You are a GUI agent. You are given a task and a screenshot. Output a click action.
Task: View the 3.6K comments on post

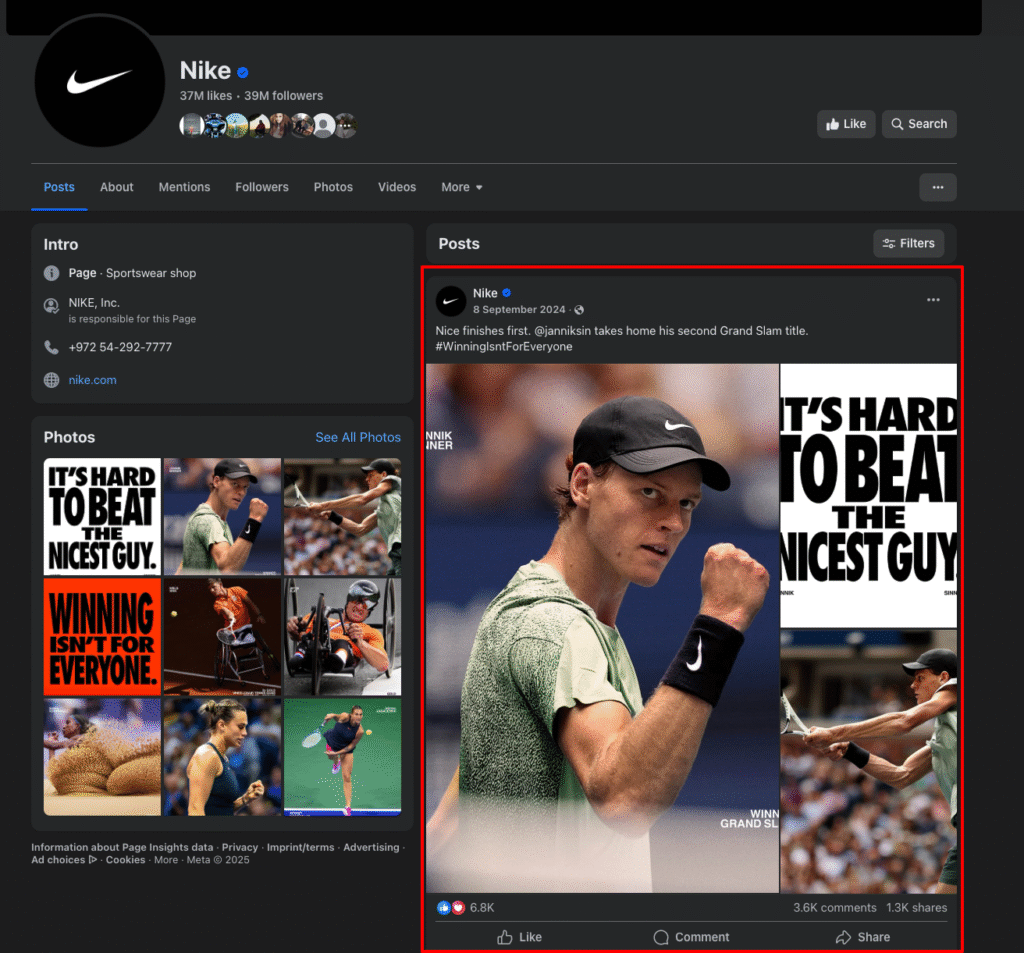[x=835, y=908]
